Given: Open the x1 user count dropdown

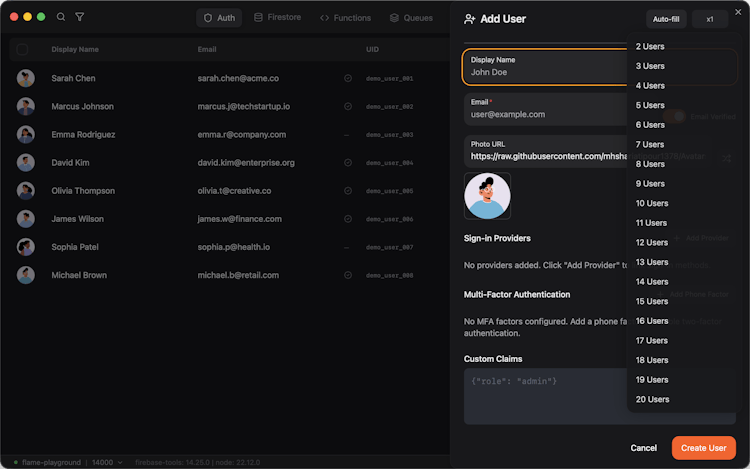Looking at the screenshot, I should [x=710, y=19].
